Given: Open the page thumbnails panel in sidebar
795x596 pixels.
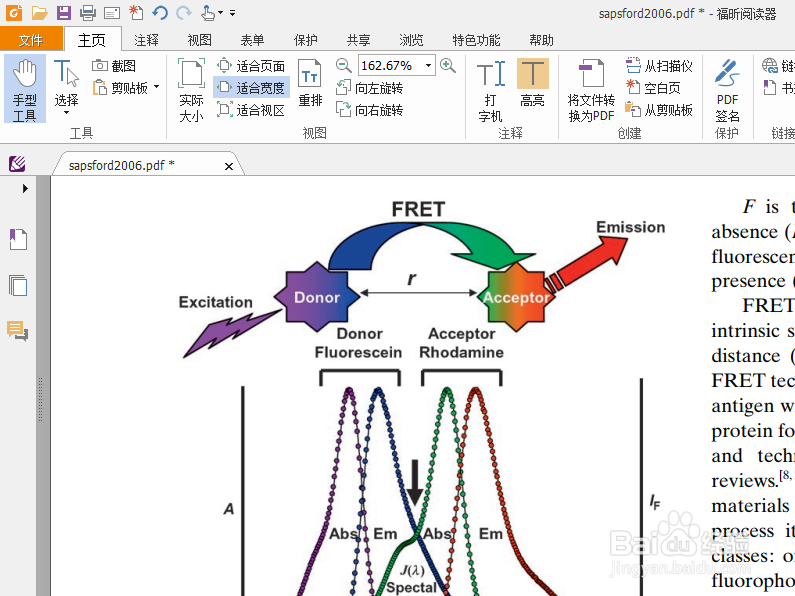Looking at the screenshot, I should [x=18, y=285].
